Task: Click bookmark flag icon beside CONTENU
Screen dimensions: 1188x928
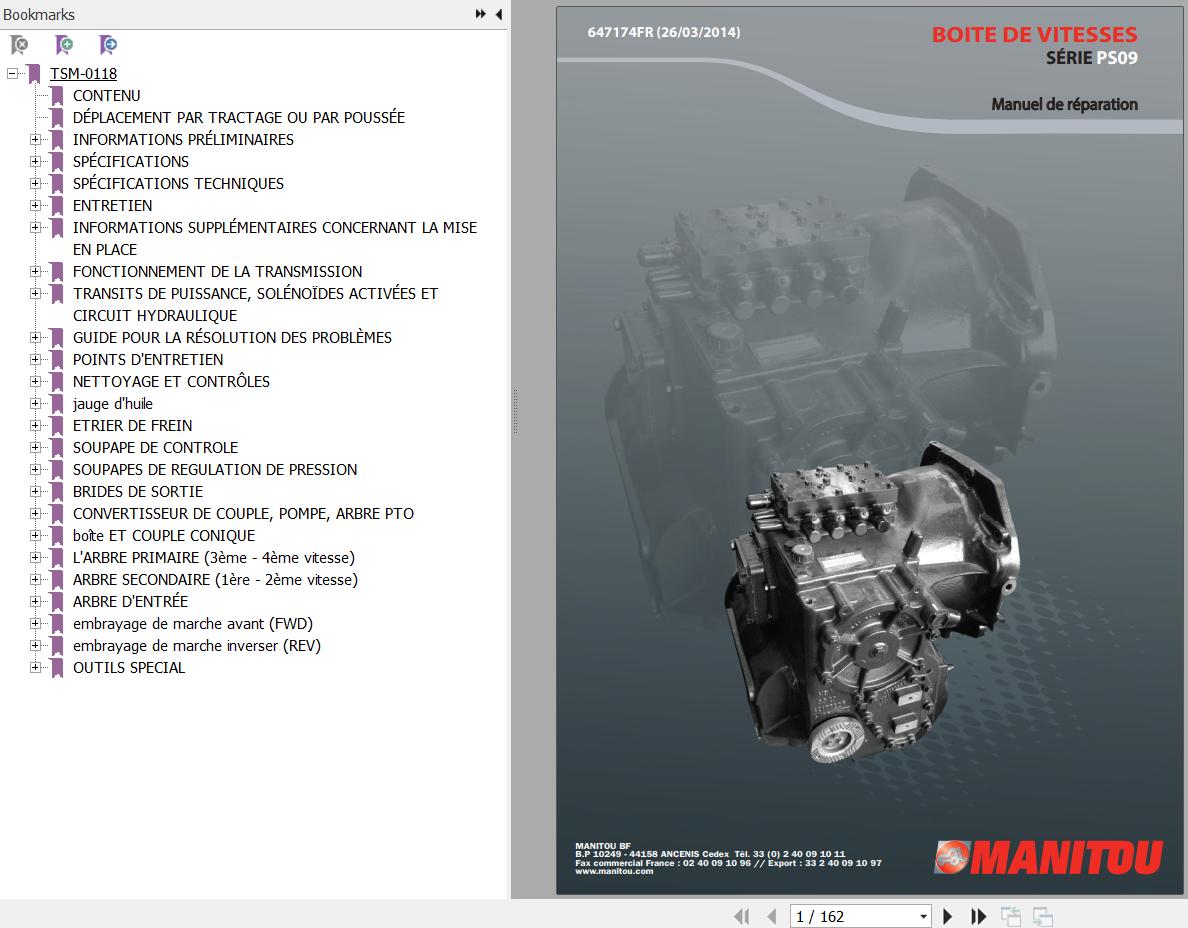Action: click(56, 95)
